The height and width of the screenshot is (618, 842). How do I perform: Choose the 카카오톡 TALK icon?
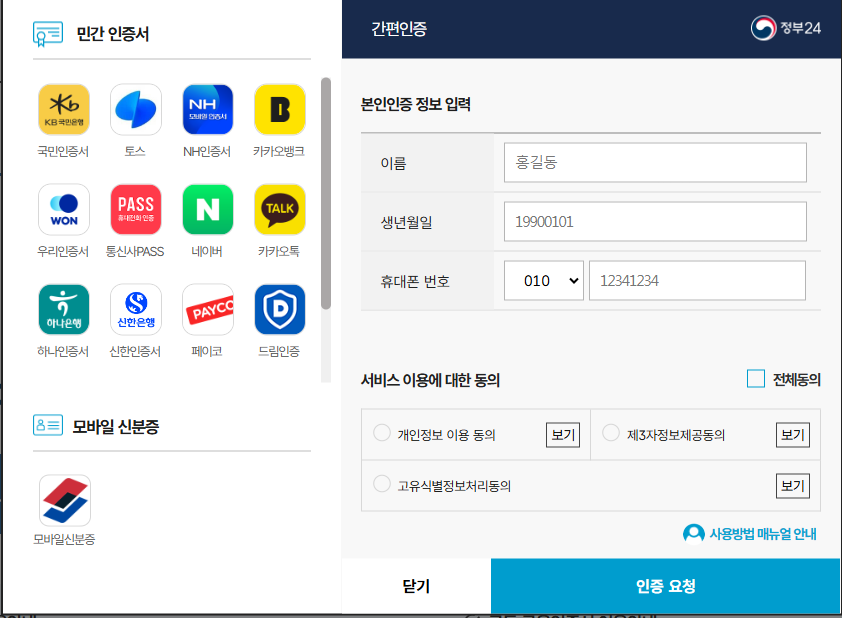click(x=280, y=209)
